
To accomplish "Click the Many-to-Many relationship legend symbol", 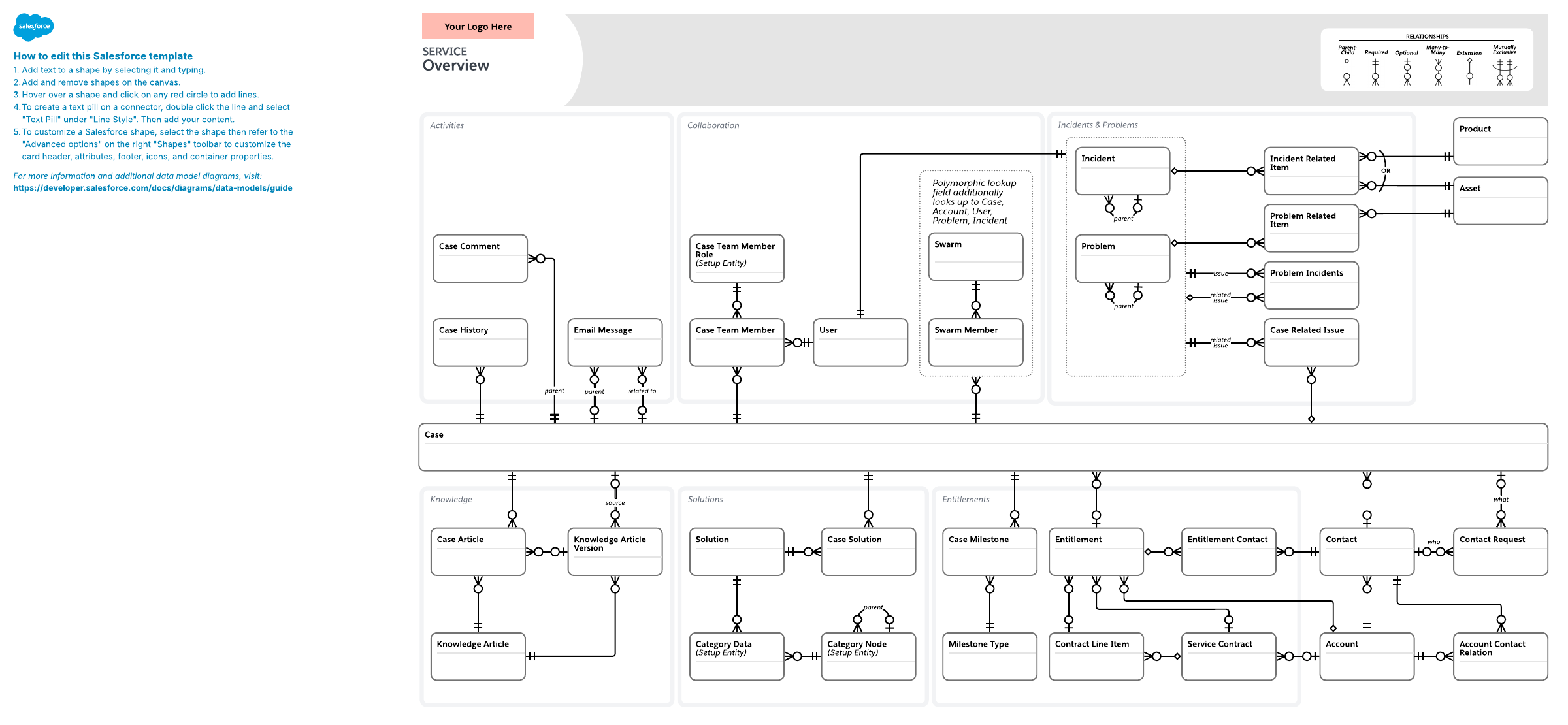I will point(1438,72).
